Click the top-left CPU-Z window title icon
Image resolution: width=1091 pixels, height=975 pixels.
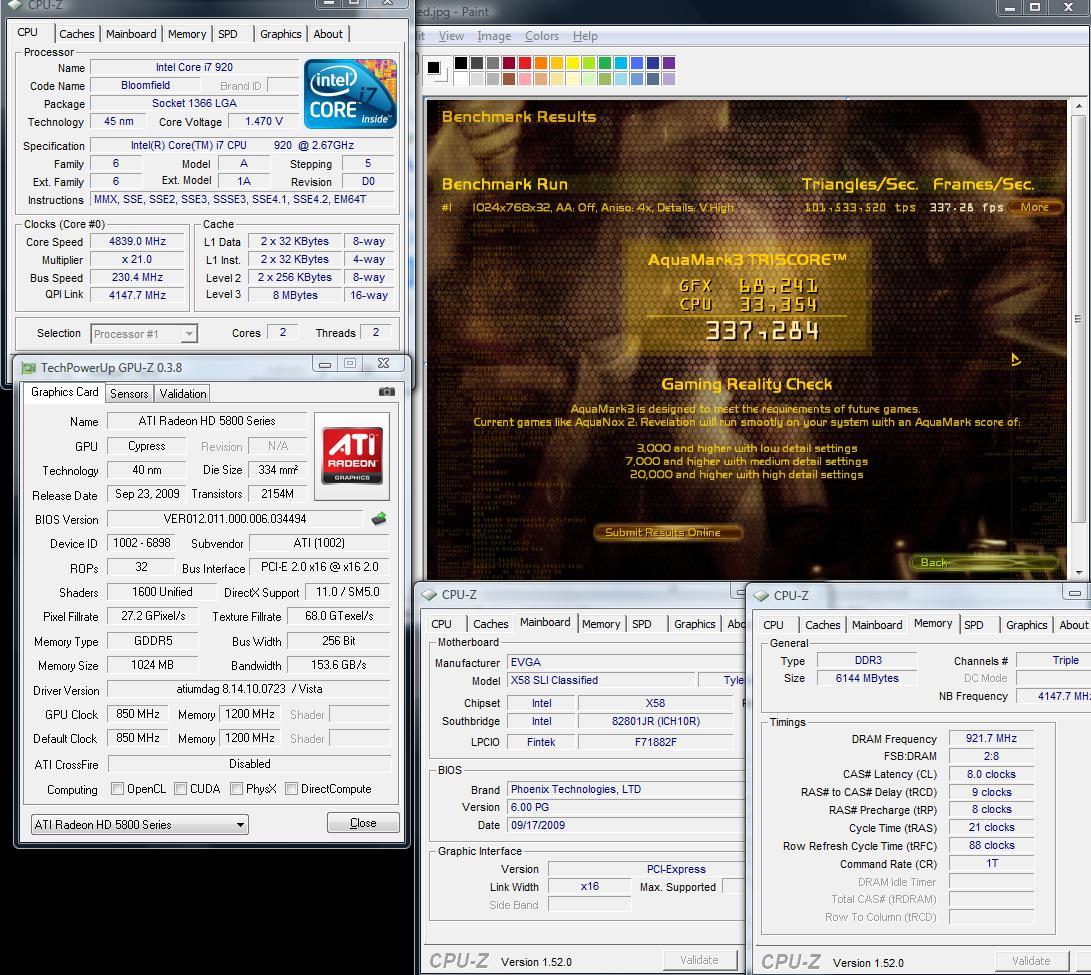tap(15, 4)
